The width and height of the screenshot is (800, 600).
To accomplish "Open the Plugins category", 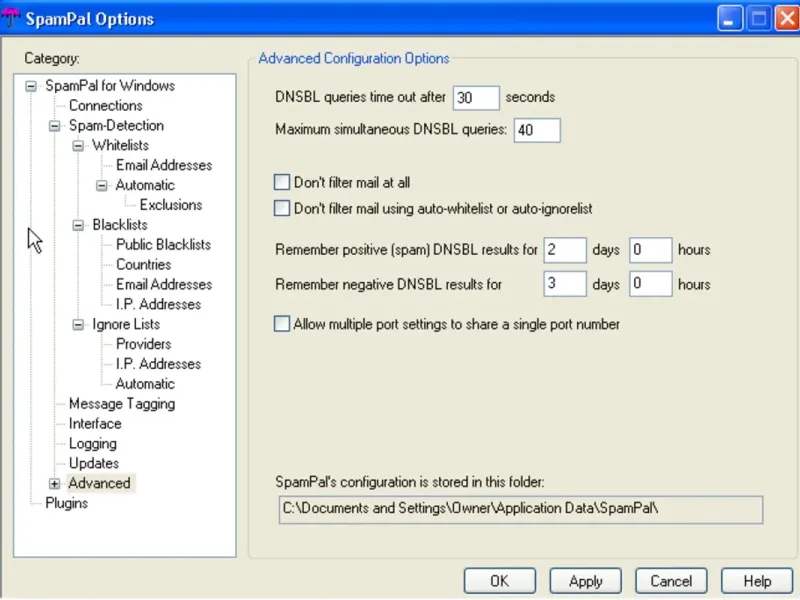I will (x=66, y=503).
